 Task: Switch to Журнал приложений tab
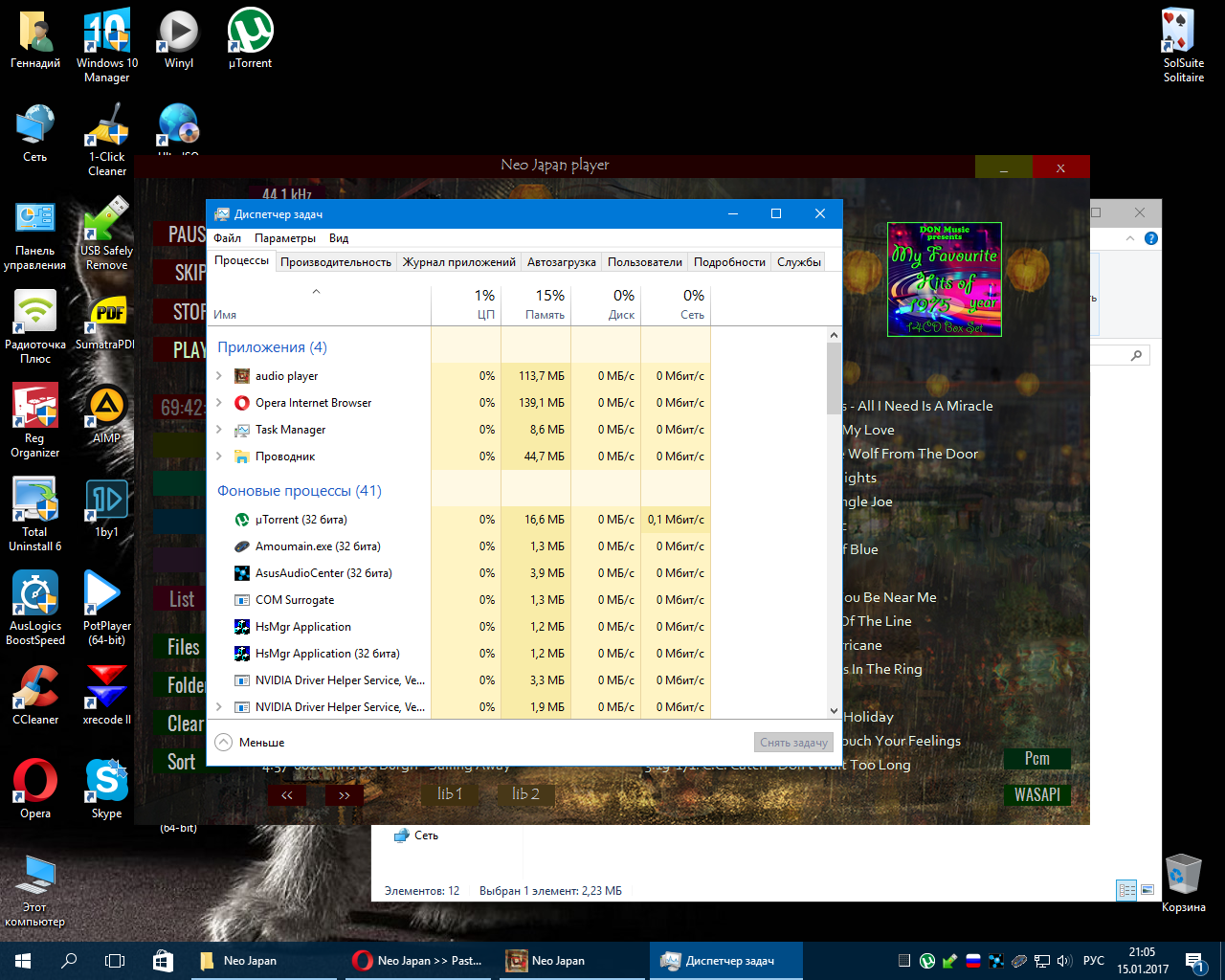point(459,262)
